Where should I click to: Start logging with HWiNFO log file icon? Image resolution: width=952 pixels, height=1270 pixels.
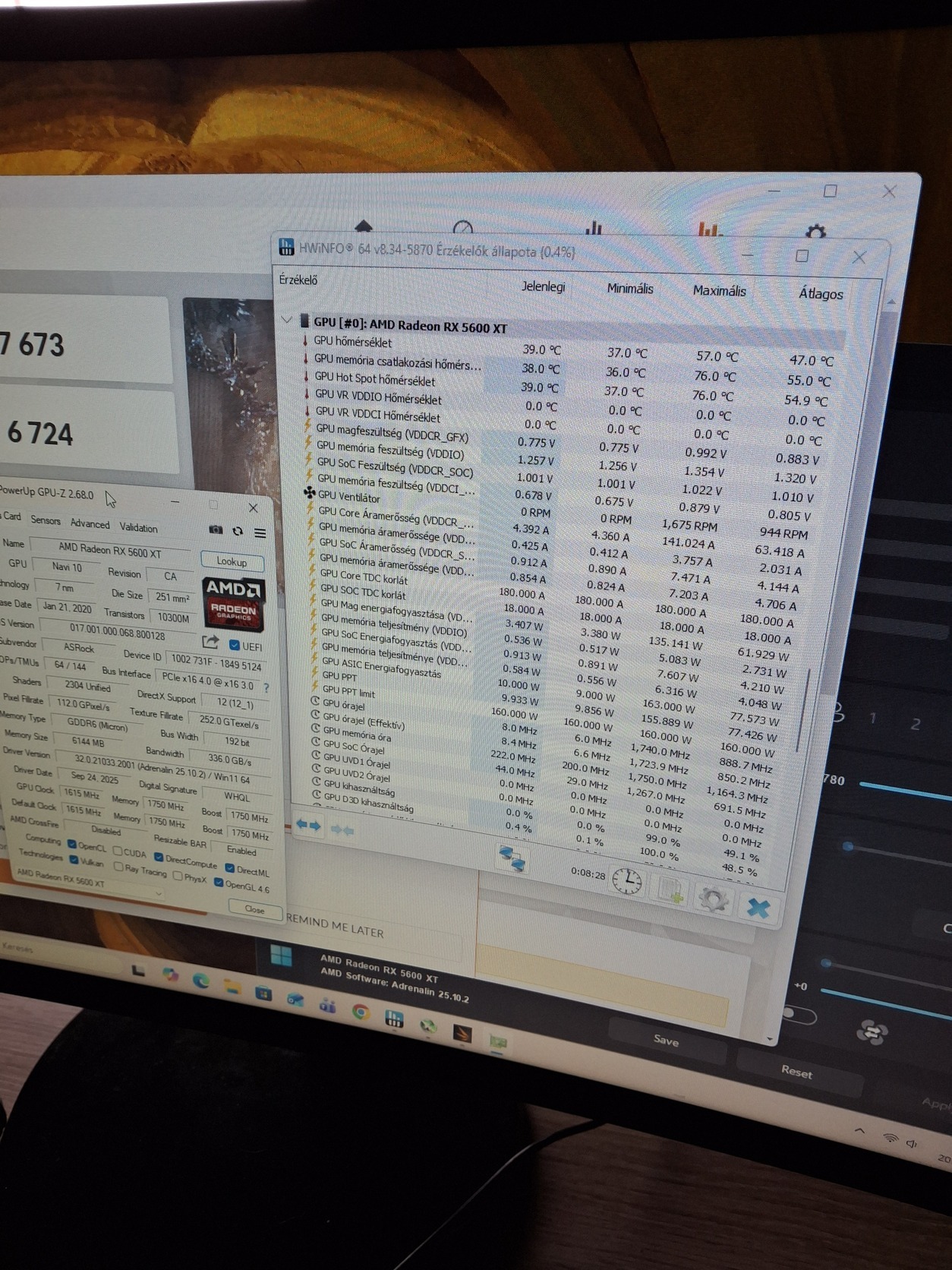coord(670,889)
